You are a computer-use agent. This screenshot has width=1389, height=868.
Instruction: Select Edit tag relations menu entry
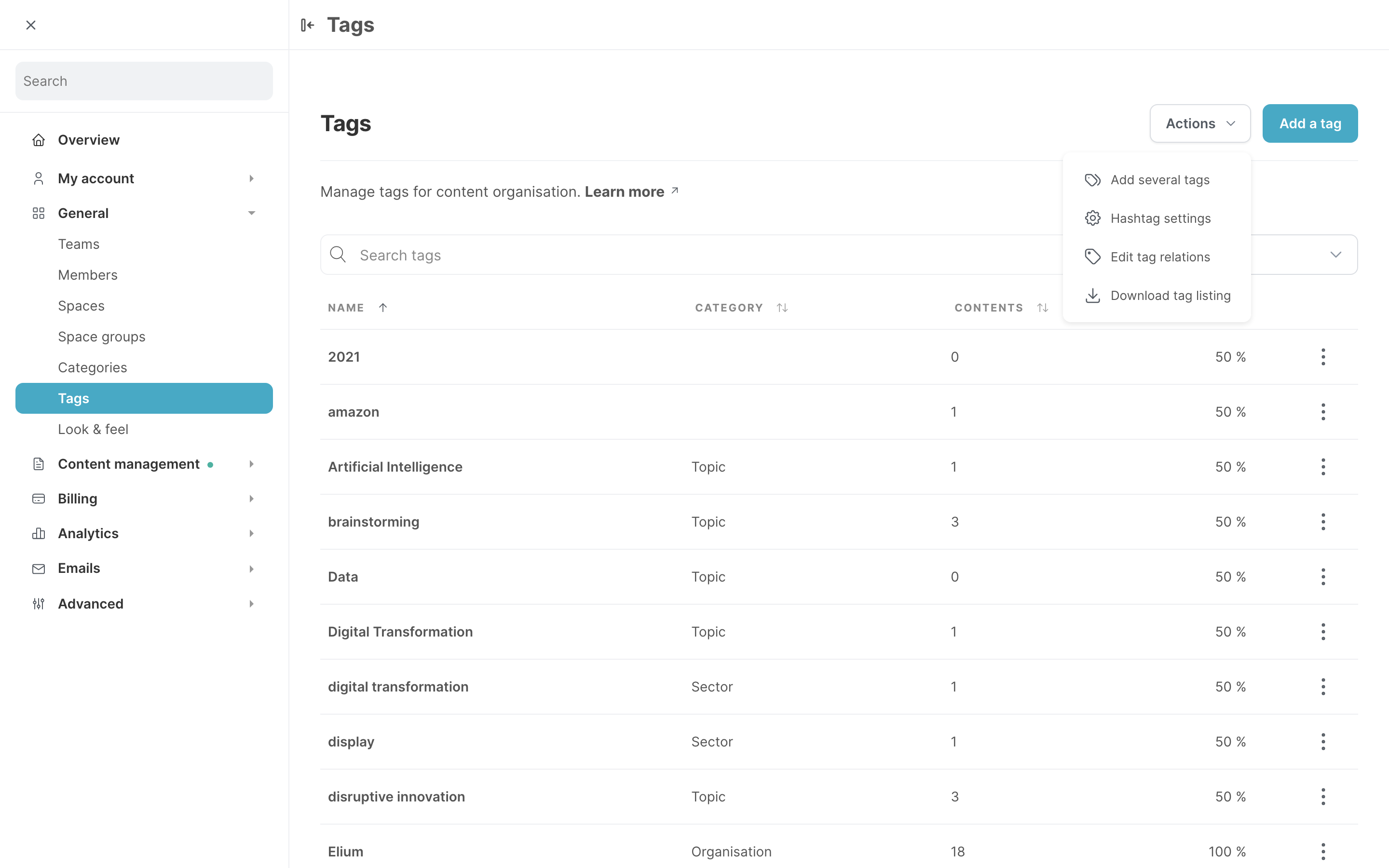(1157, 257)
